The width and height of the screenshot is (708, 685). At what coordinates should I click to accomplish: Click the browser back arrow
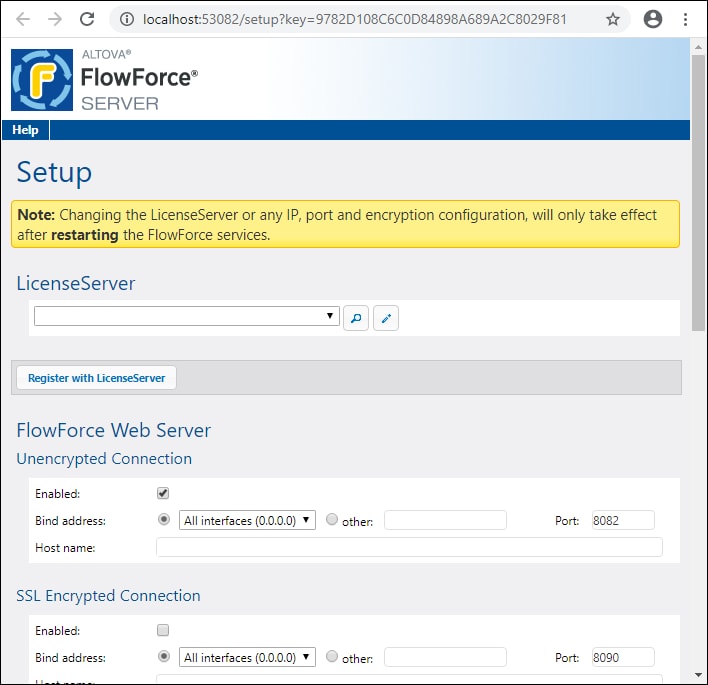click(x=23, y=19)
